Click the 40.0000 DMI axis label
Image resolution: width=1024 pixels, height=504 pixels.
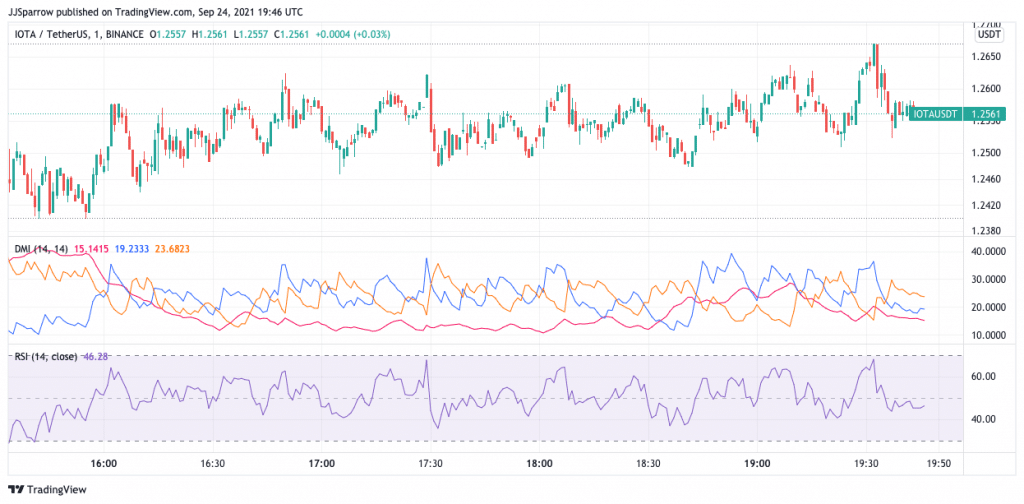(x=990, y=251)
